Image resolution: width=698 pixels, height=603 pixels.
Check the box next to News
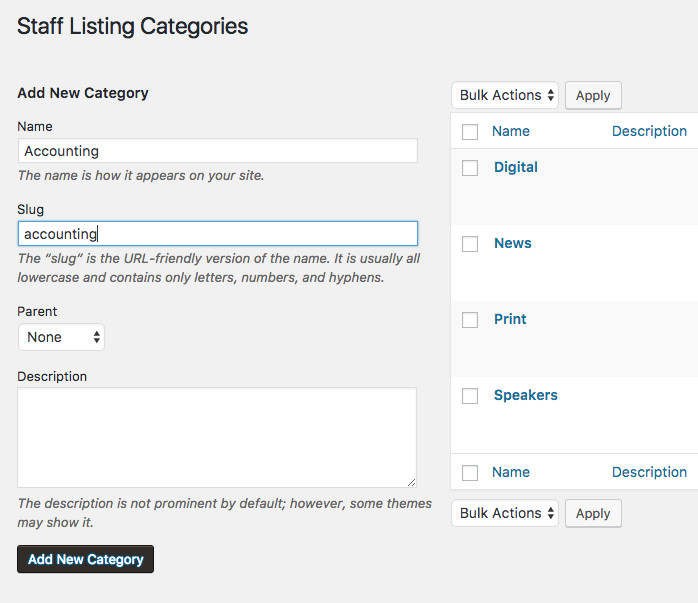coord(470,244)
